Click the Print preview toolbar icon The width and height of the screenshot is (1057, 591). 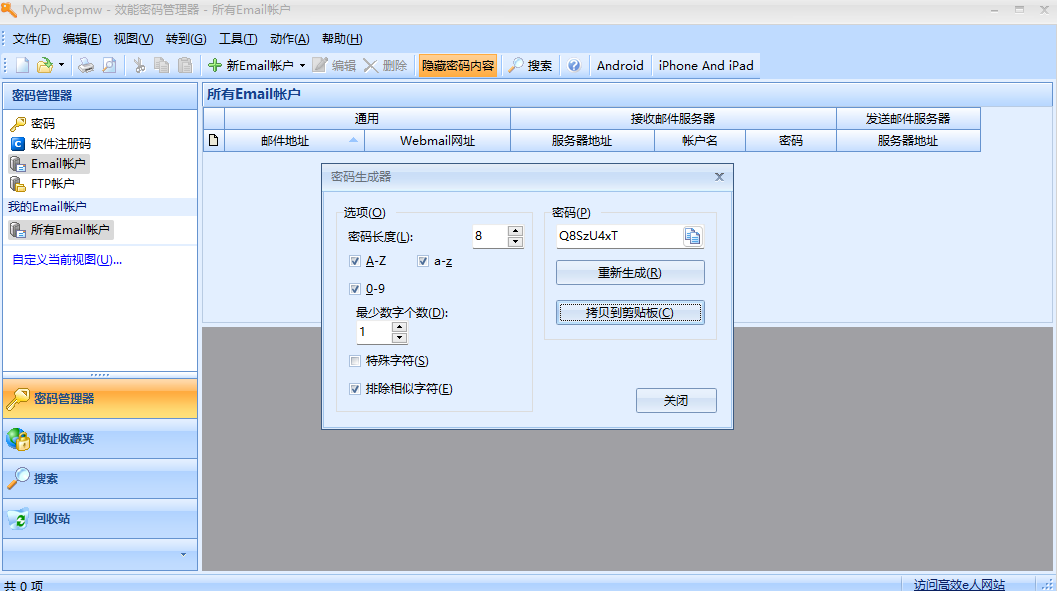109,65
